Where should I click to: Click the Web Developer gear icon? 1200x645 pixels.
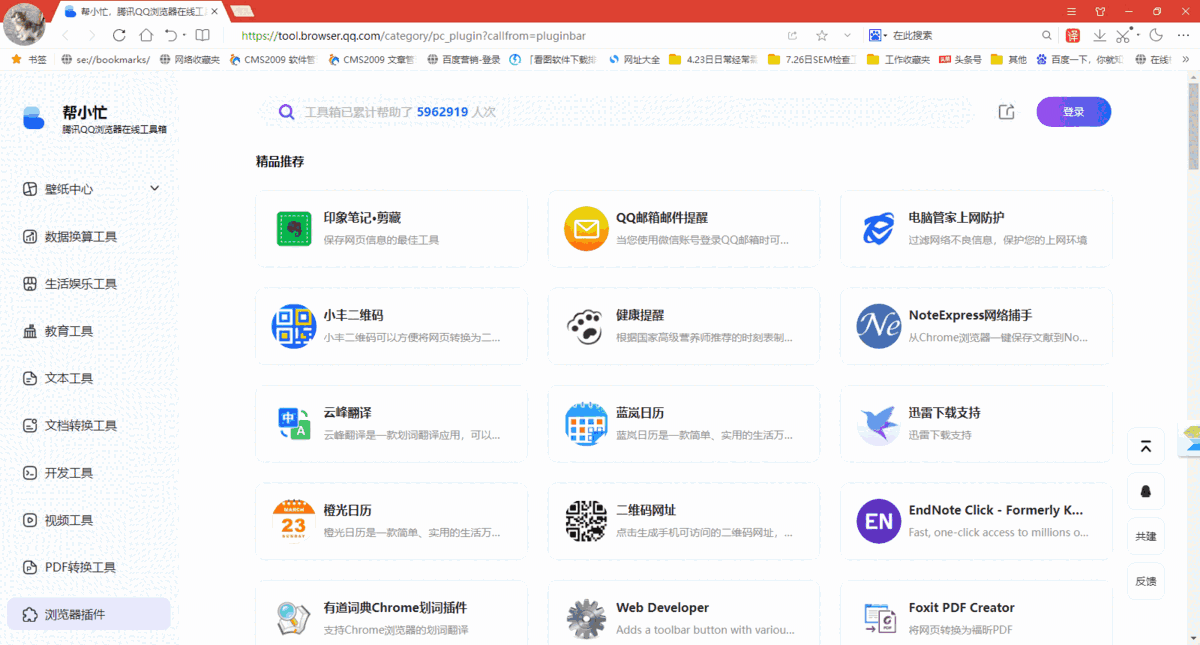(x=586, y=615)
